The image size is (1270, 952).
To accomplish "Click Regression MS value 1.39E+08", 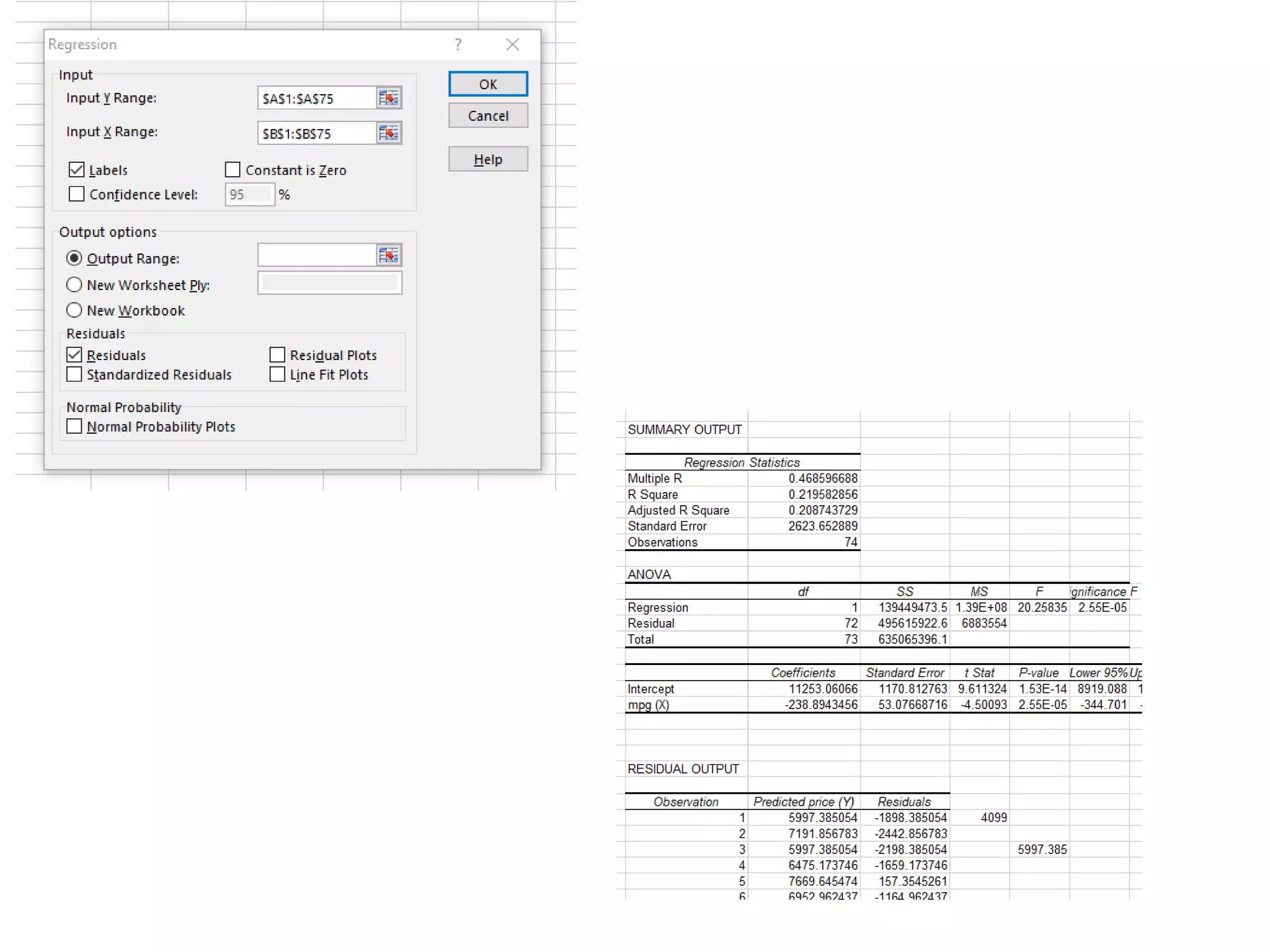I will pyautogui.click(x=980, y=607).
